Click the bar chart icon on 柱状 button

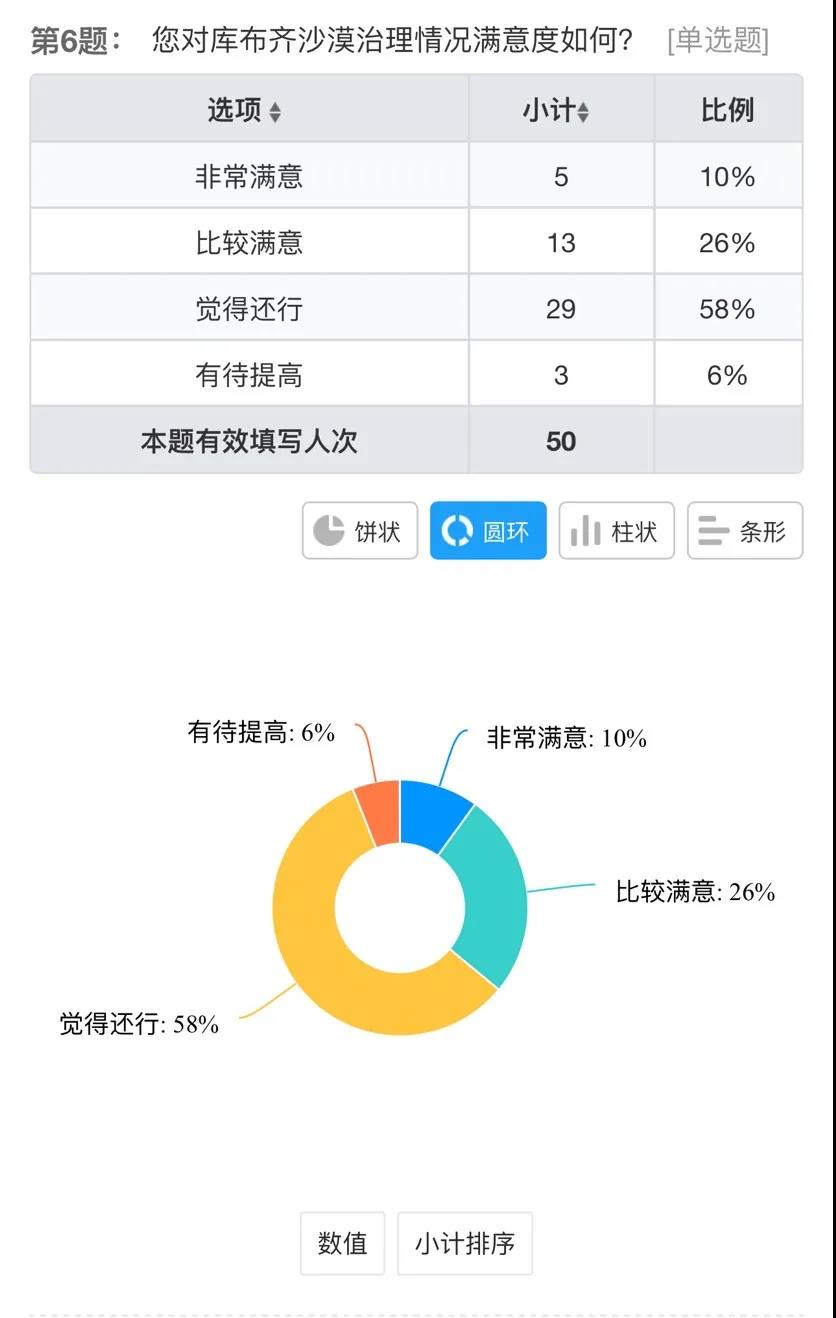pyautogui.click(x=585, y=531)
